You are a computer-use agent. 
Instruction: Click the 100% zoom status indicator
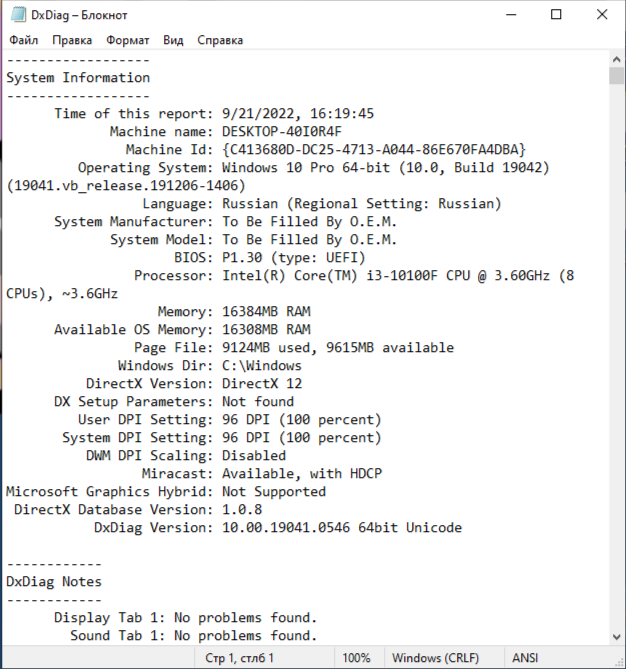(356, 657)
